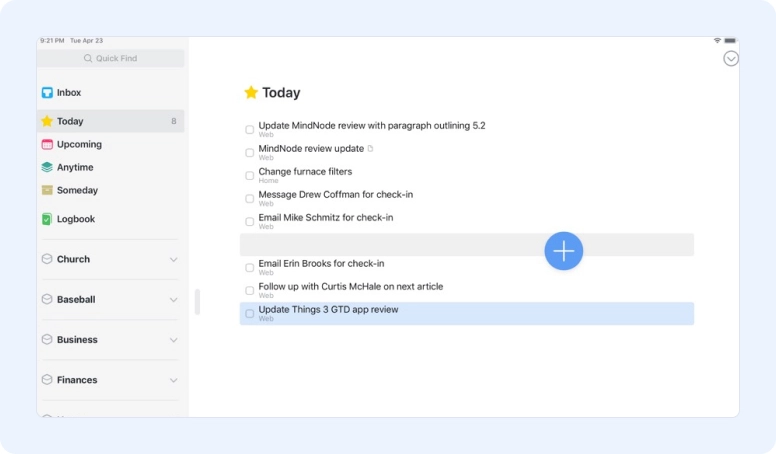Click the Business area icon

click(x=47, y=339)
